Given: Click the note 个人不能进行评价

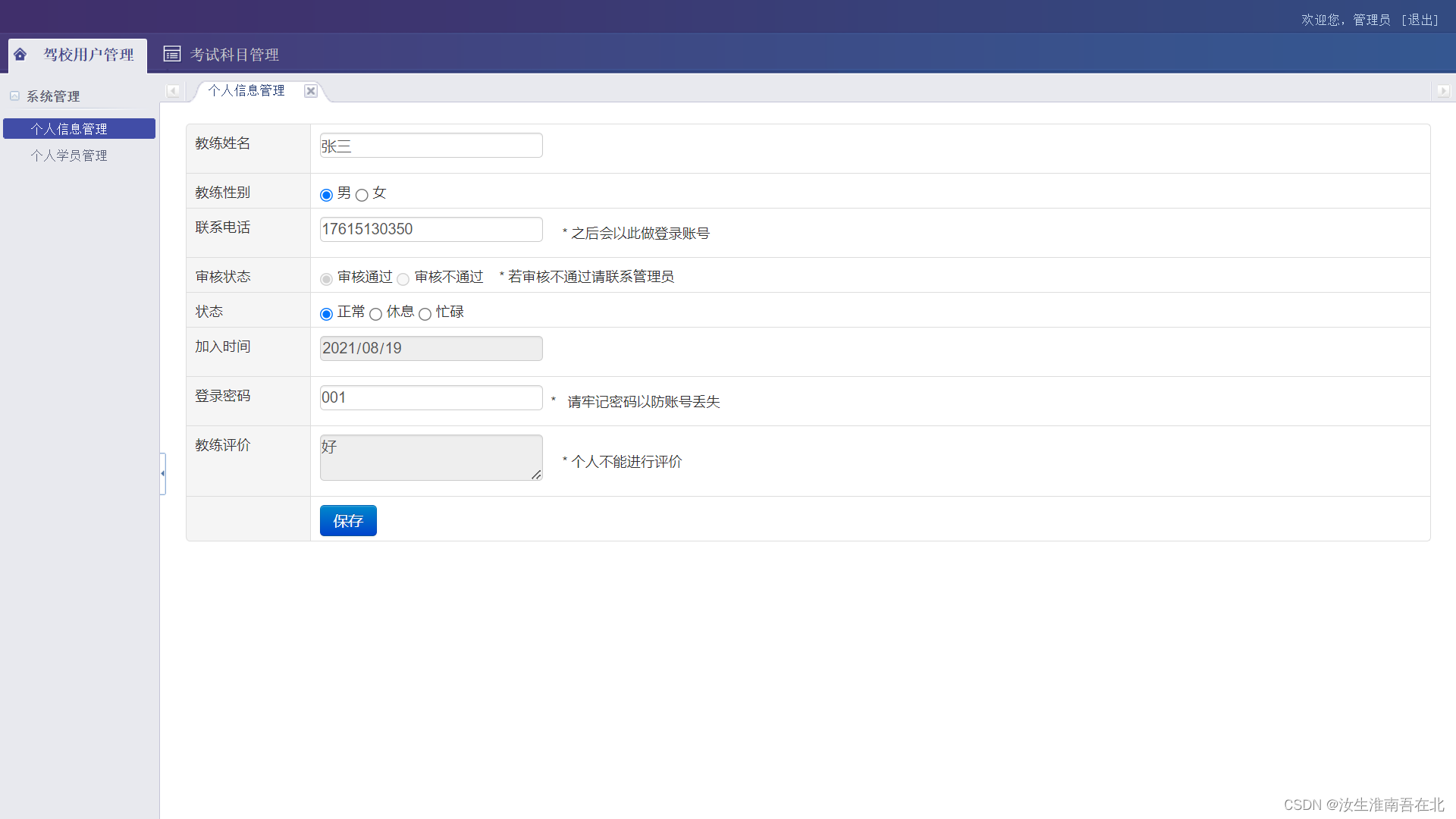Looking at the screenshot, I should click(626, 462).
